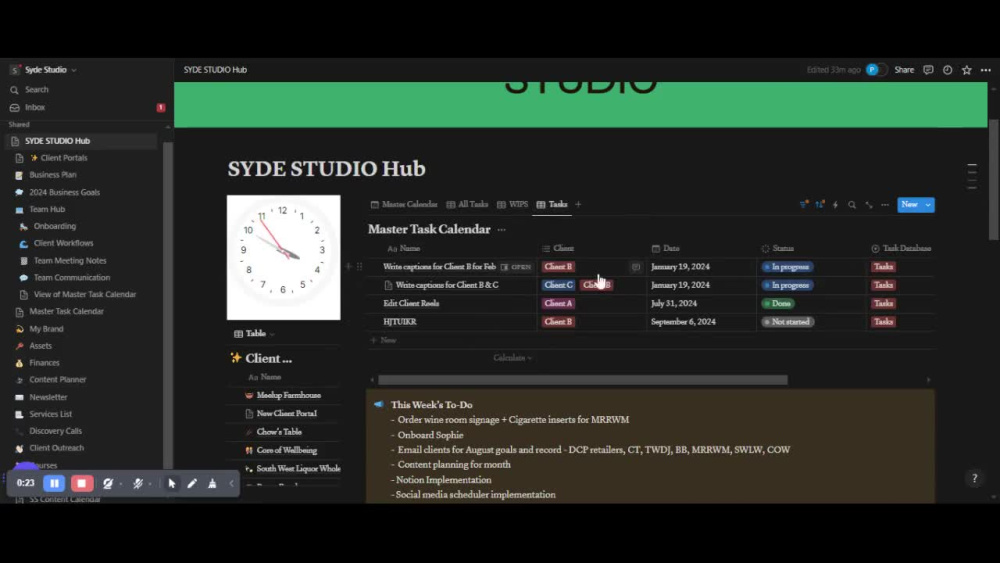1000x563 pixels.
Task: Open Finances page in the sidebar
Action: point(44,363)
